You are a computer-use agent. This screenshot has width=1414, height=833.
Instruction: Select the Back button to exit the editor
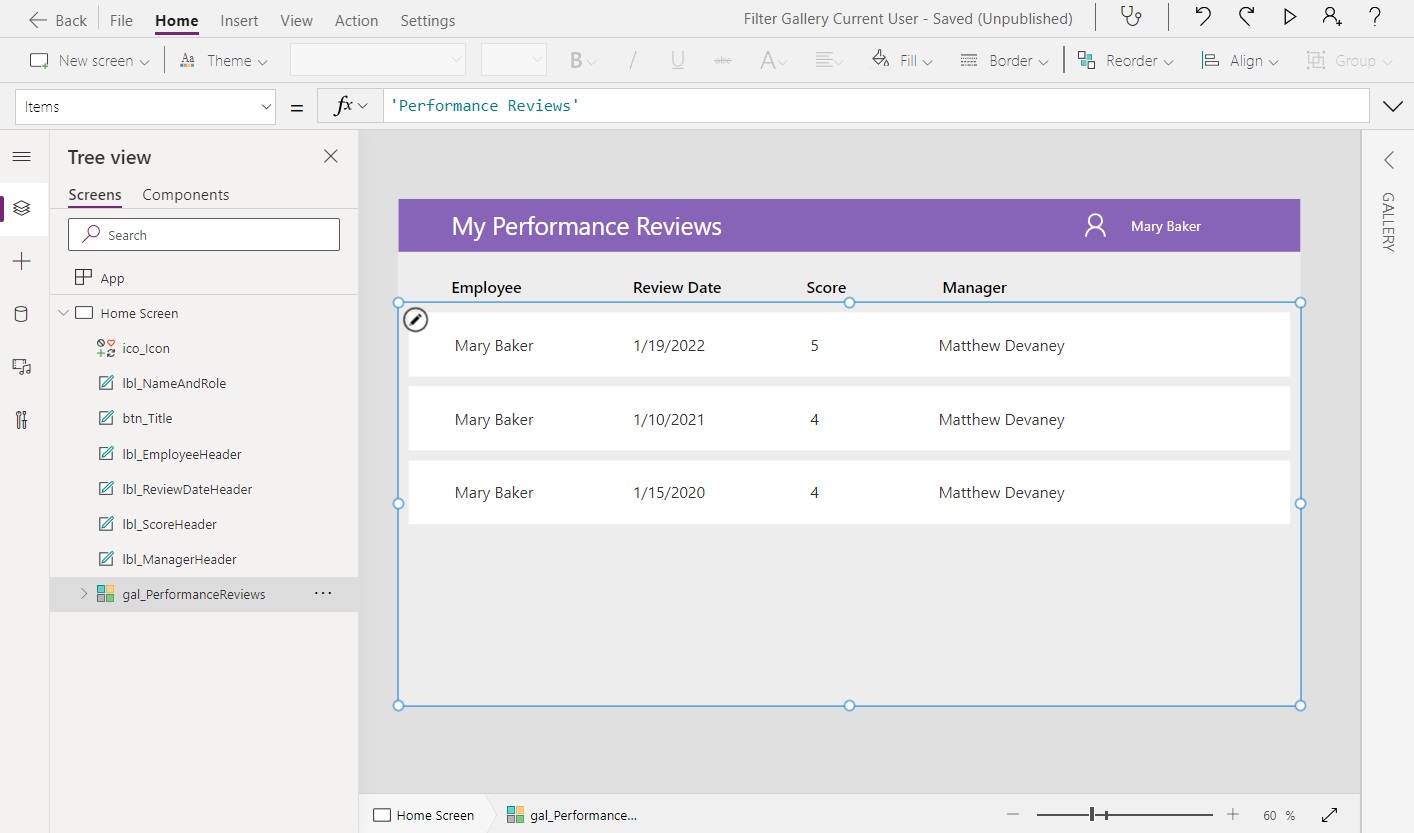(56, 19)
